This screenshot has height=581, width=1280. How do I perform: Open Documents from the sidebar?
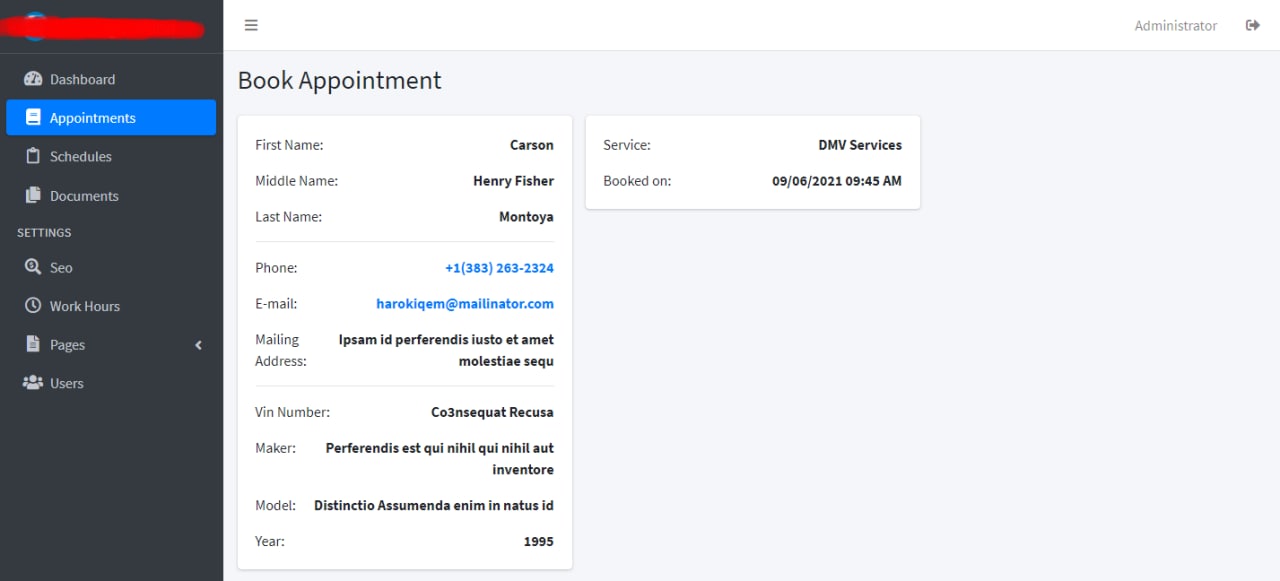111,195
